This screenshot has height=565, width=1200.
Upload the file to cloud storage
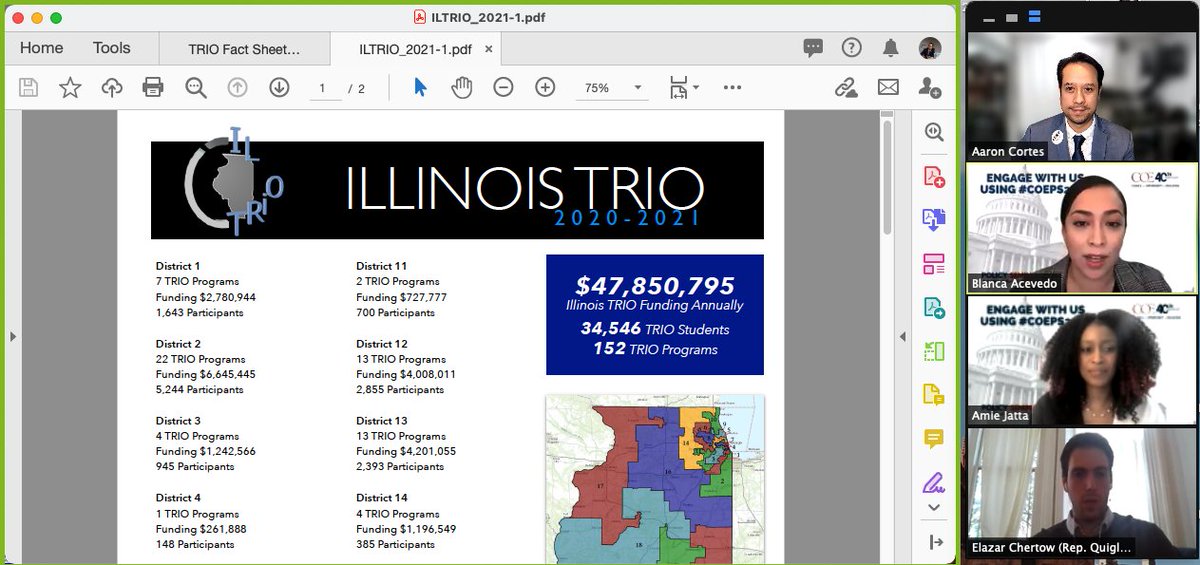pyautogui.click(x=112, y=88)
